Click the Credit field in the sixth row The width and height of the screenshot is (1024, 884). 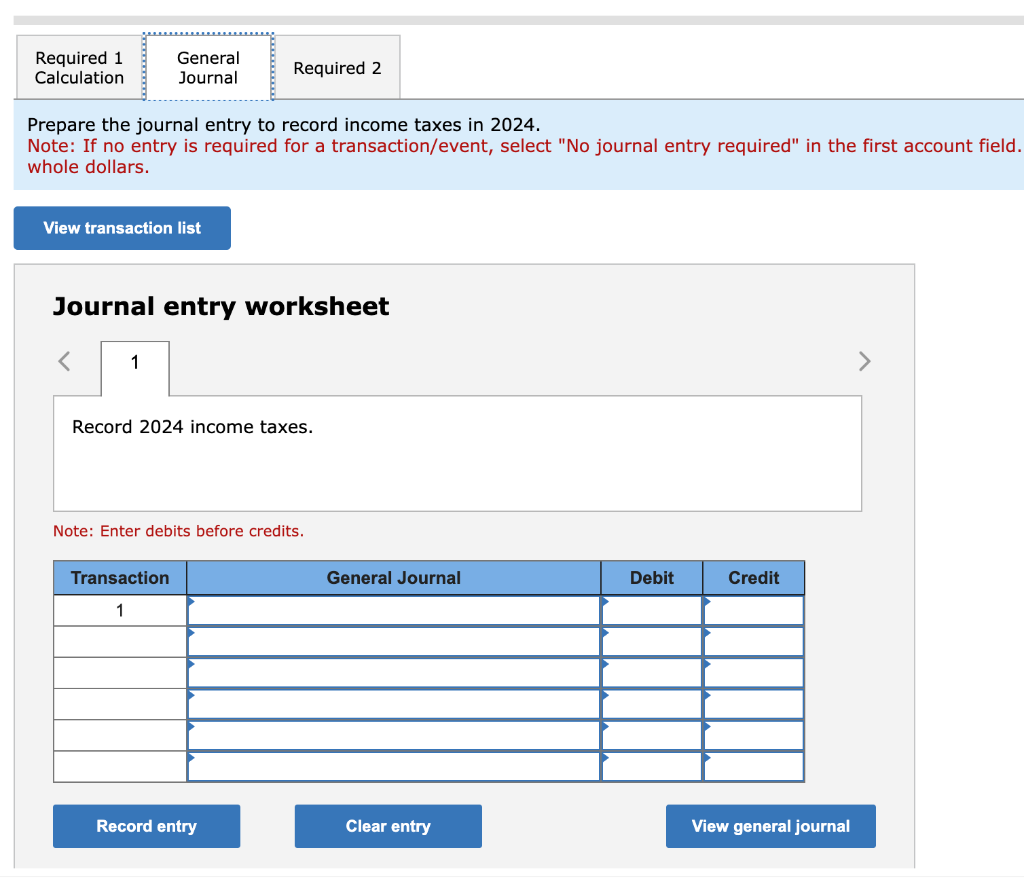[754, 766]
